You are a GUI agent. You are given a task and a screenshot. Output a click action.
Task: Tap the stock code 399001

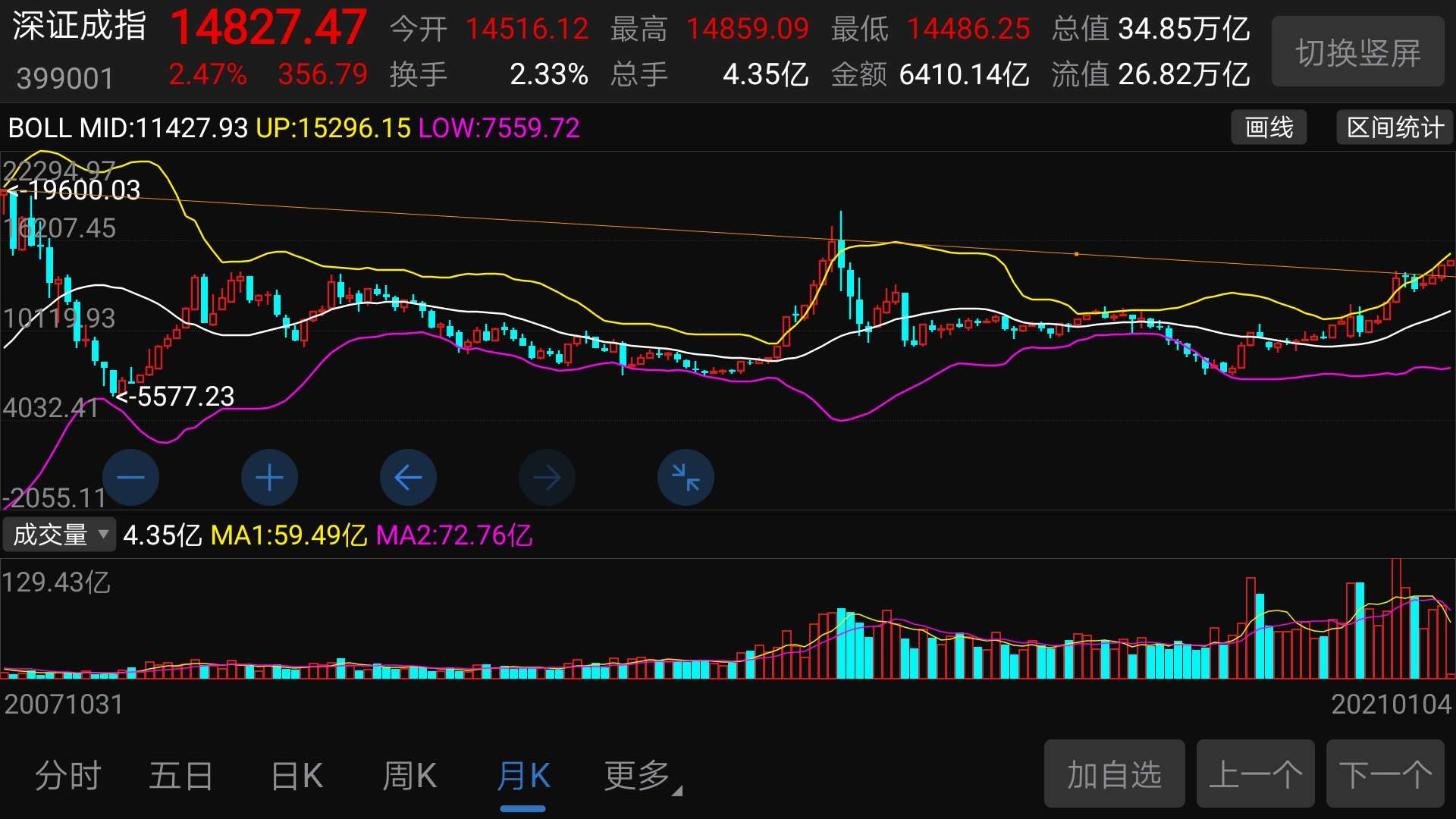click(65, 78)
